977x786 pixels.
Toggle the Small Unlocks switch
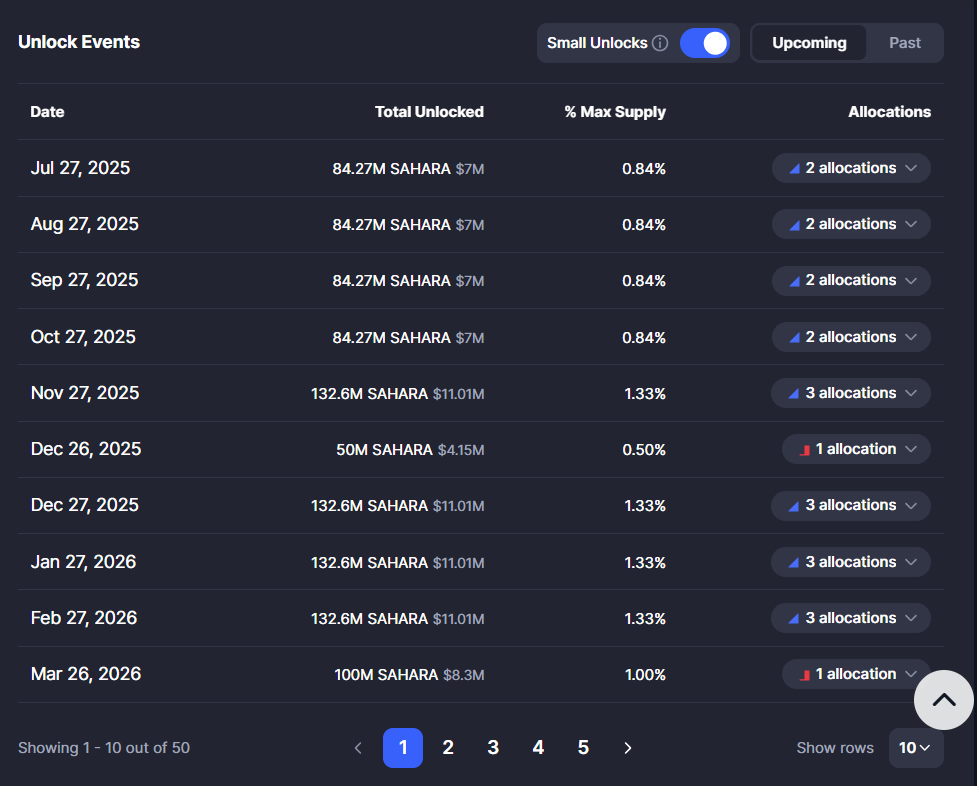point(705,43)
